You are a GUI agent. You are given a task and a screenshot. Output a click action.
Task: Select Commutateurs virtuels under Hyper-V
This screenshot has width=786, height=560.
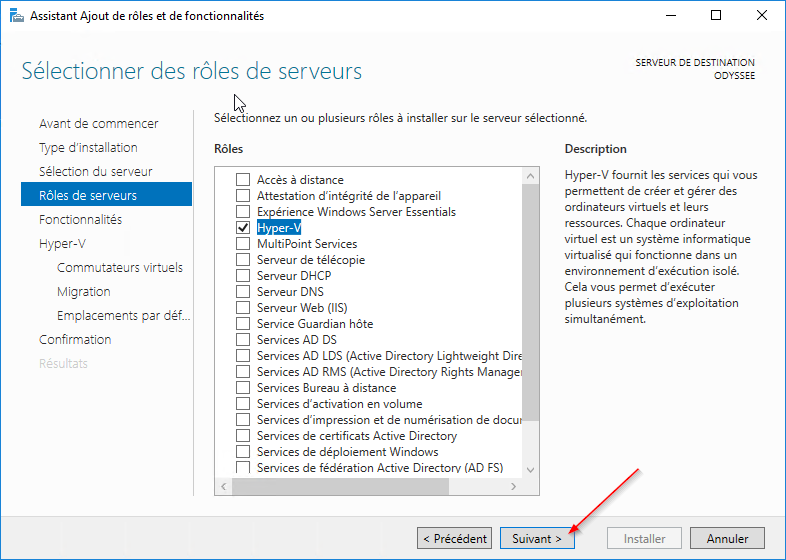(120, 267)
